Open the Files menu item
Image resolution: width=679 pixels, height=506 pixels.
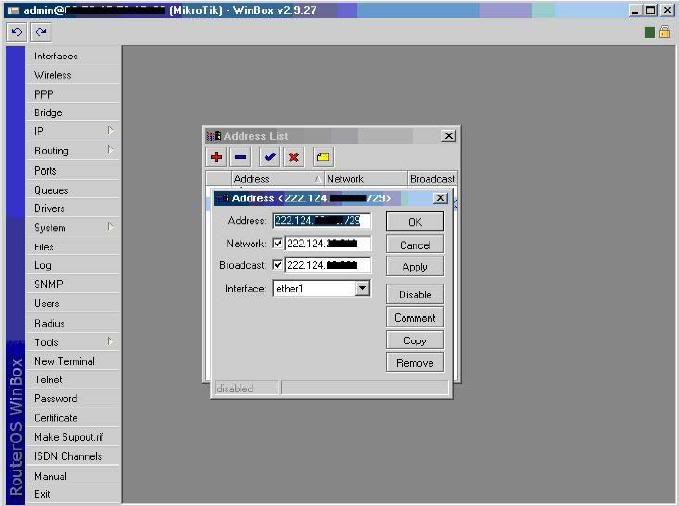point(73,247)
